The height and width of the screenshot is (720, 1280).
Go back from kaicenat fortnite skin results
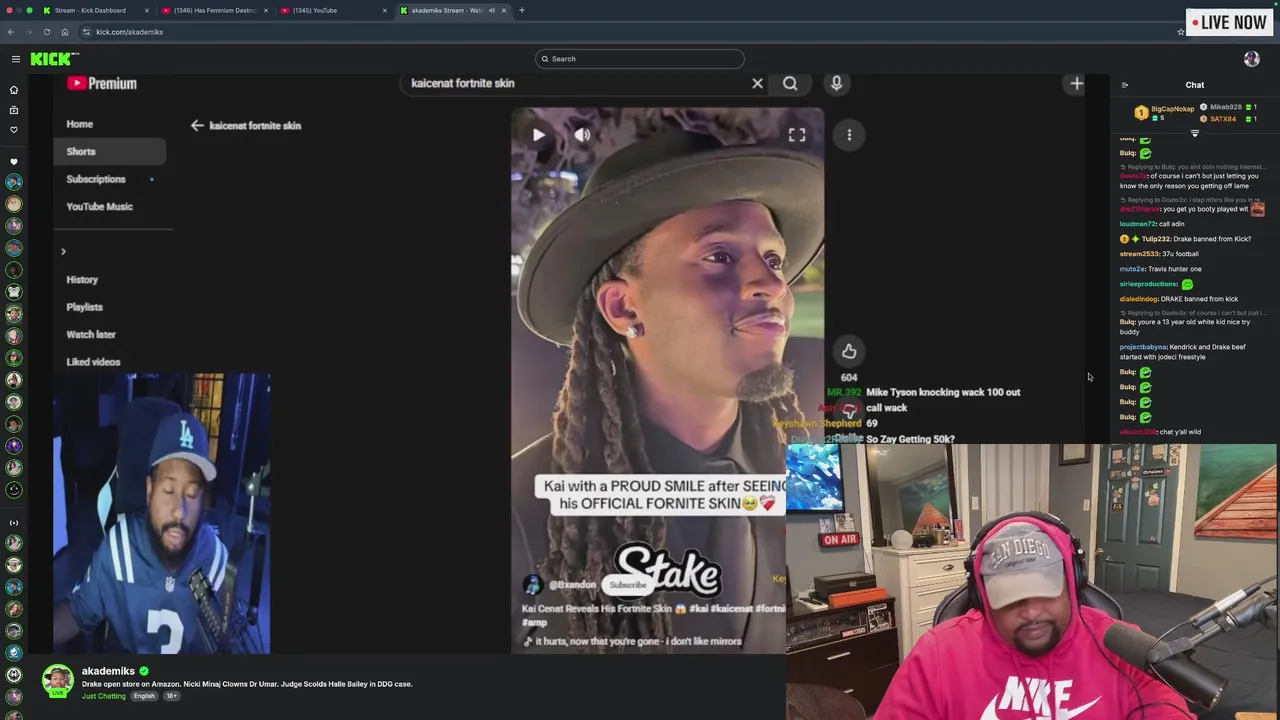click(197, 126)
